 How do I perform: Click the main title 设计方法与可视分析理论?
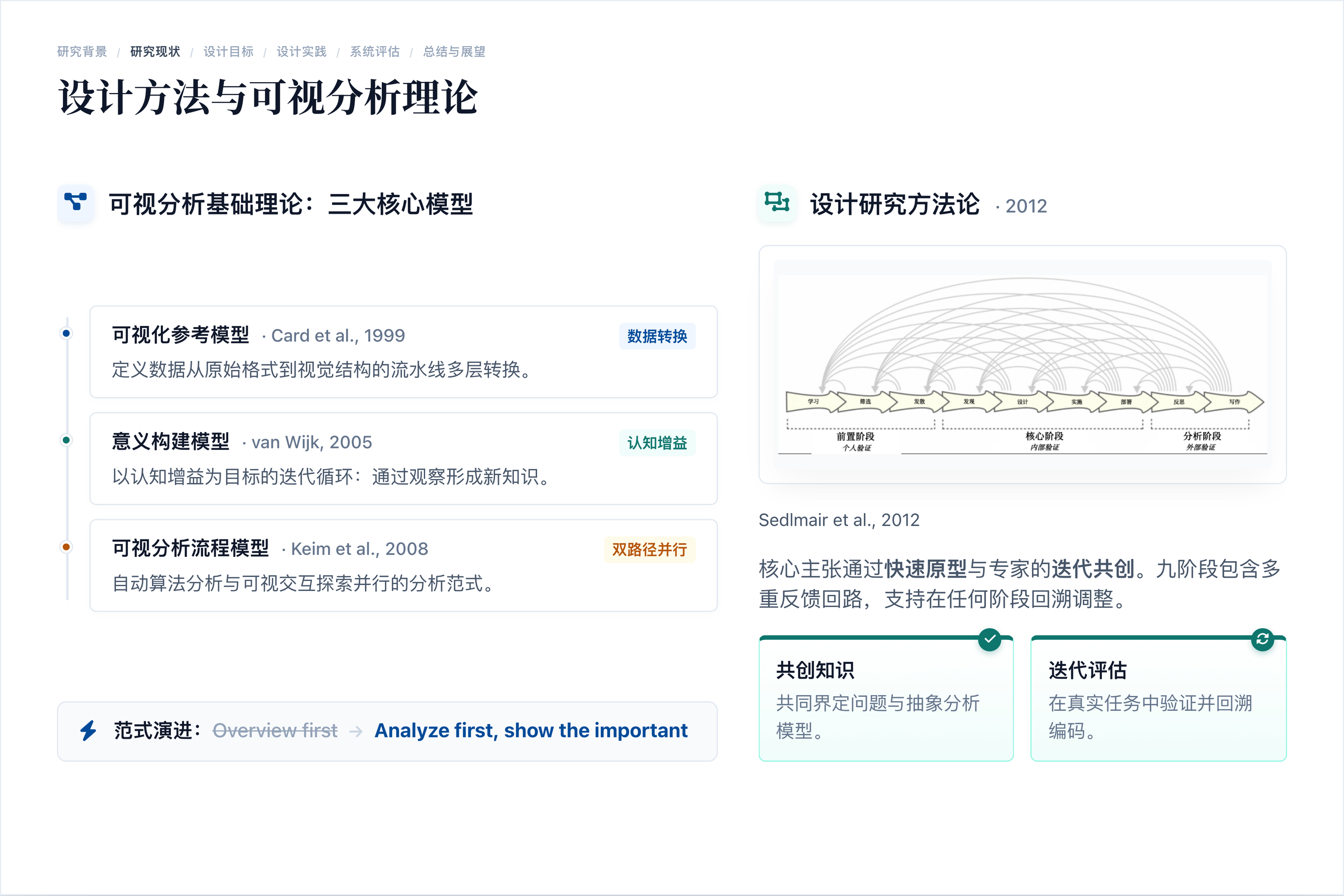click(267, 98)
